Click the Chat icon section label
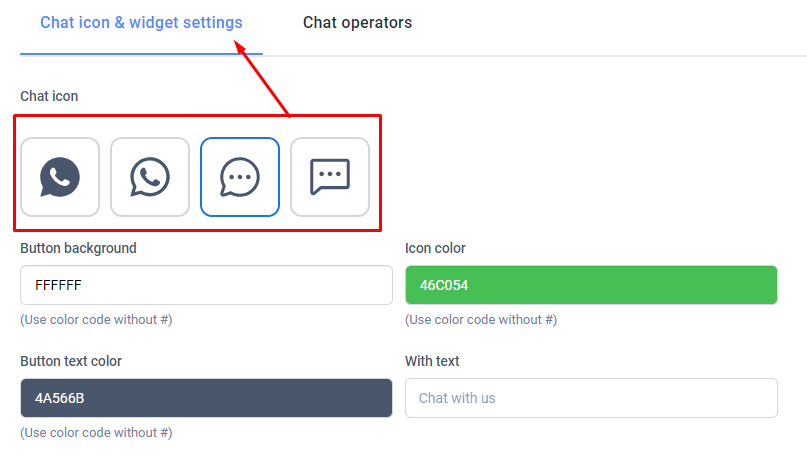The height and width of the screenshot is (463, 807). [x=49, y=96]
